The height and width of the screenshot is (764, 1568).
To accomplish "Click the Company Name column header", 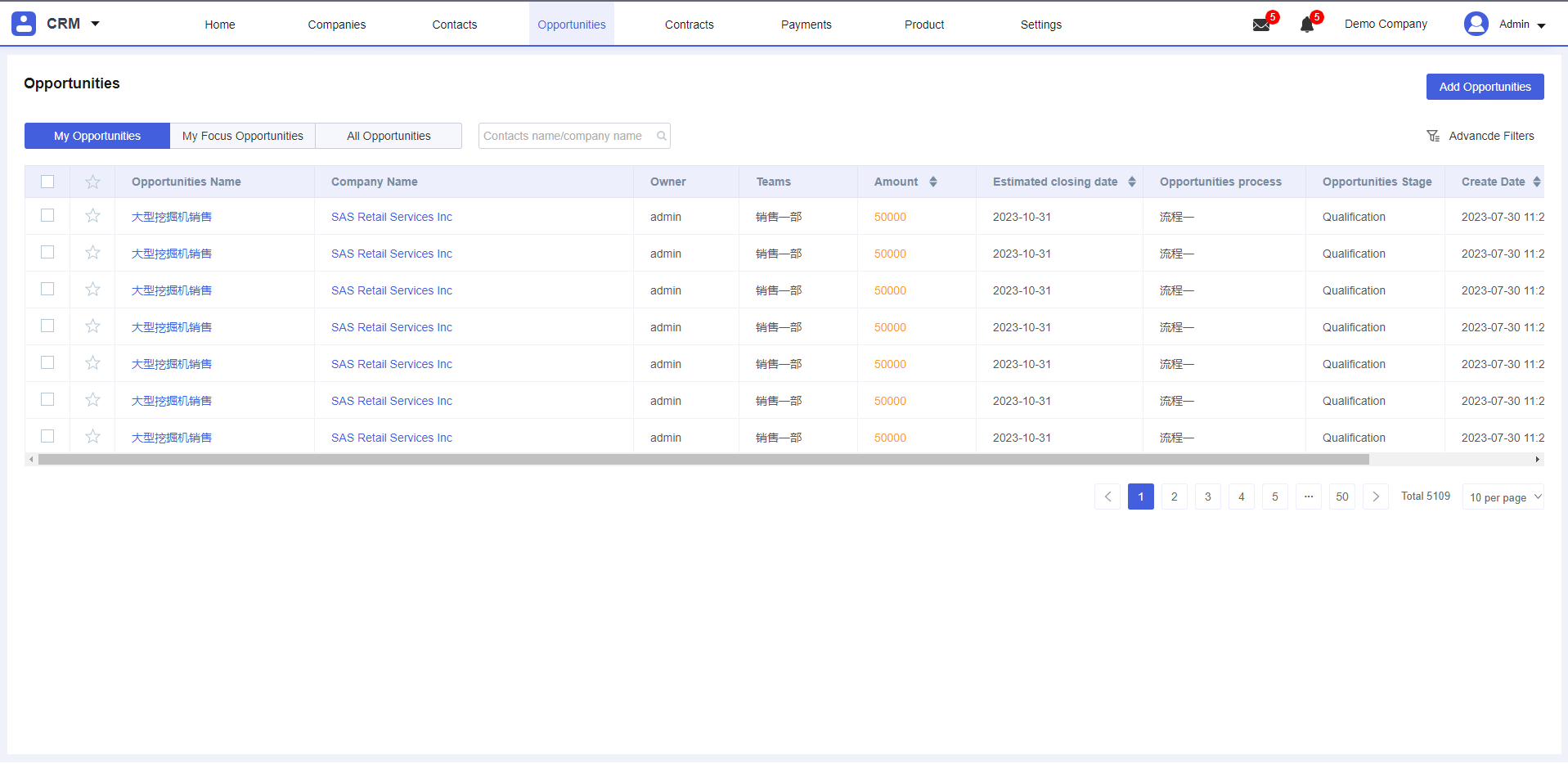I will pyautogui.click(x=375, y=182).
